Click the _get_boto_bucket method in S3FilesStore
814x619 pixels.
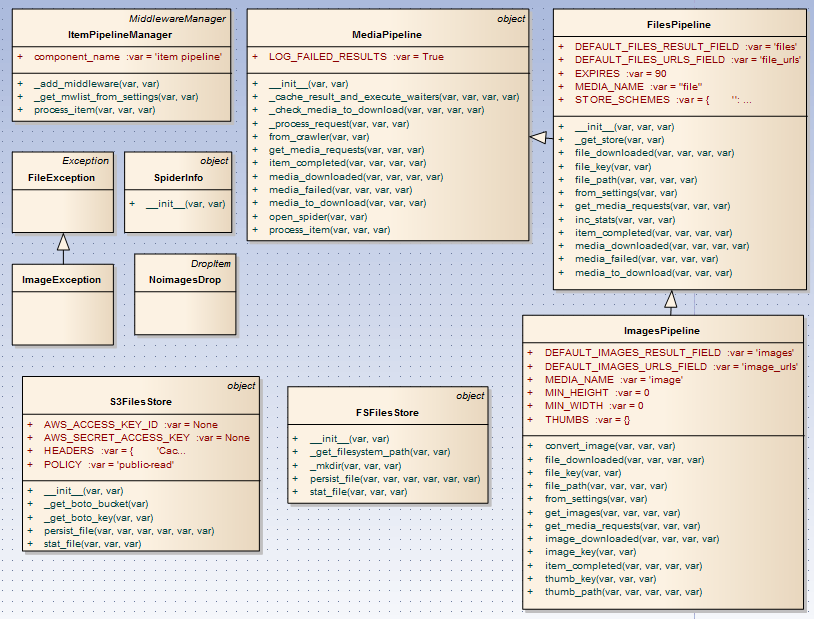pos(96,504)
